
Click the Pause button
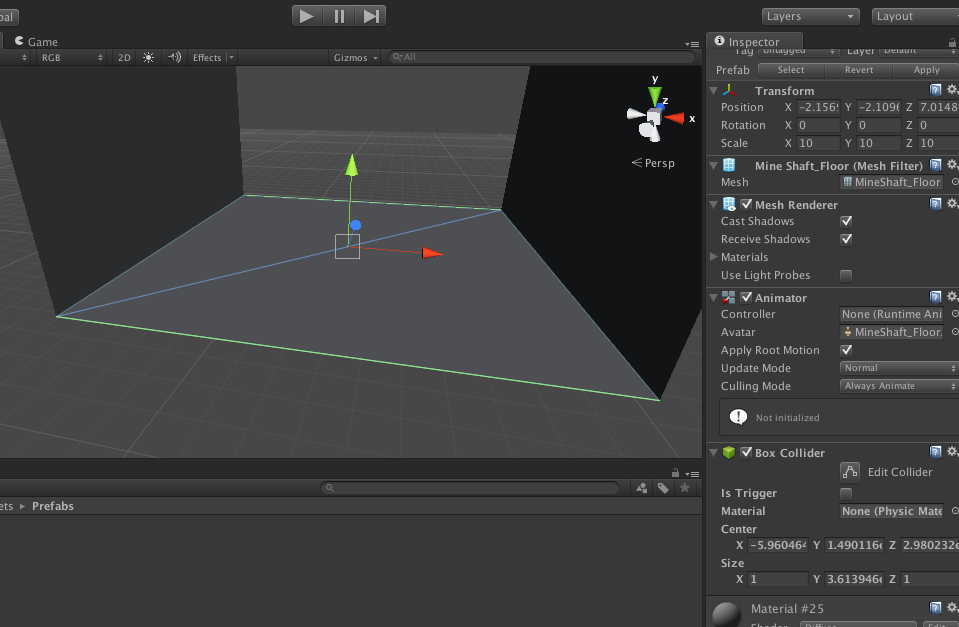[x=339, y=16]
